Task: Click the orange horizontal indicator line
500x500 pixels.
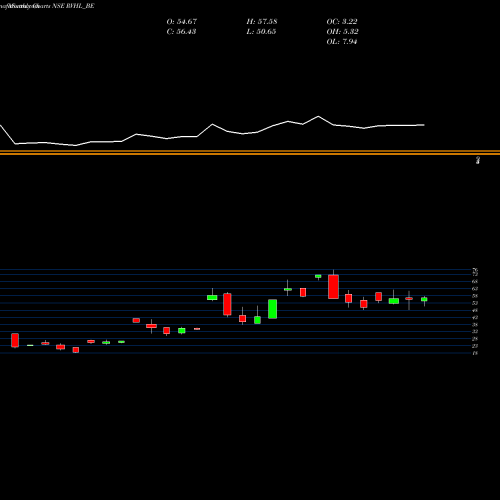Action: (250, 153)
